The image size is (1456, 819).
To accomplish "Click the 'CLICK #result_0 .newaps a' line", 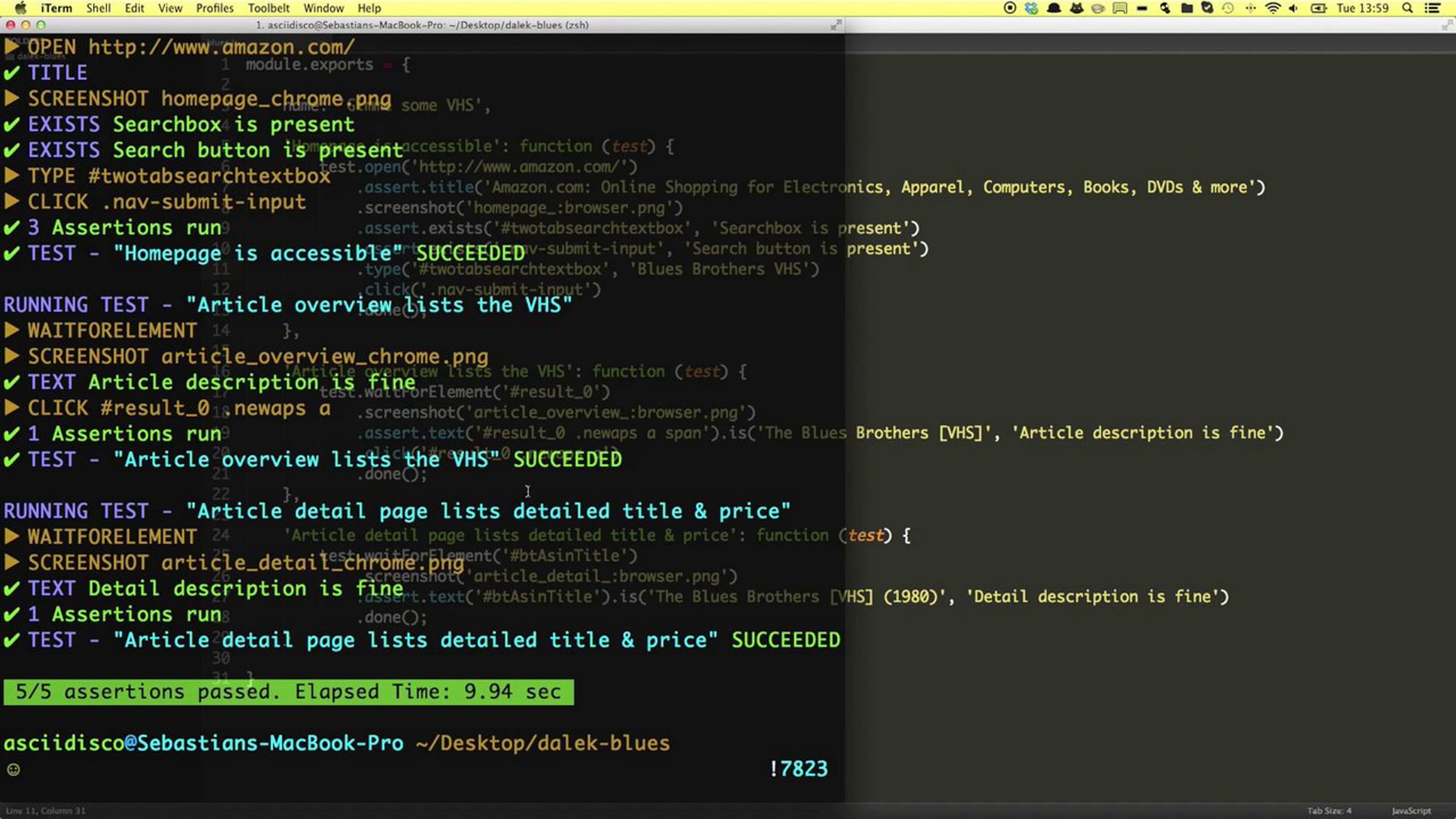I will pyautogui.click(x=167, y=408).
